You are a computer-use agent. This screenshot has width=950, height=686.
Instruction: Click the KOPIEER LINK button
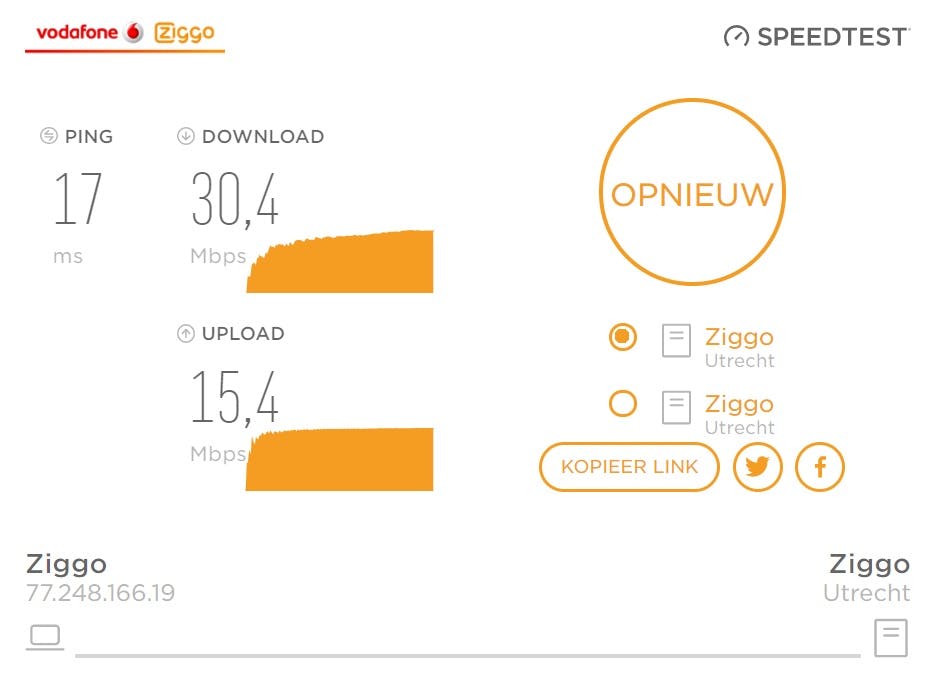[x=629, y=467]
